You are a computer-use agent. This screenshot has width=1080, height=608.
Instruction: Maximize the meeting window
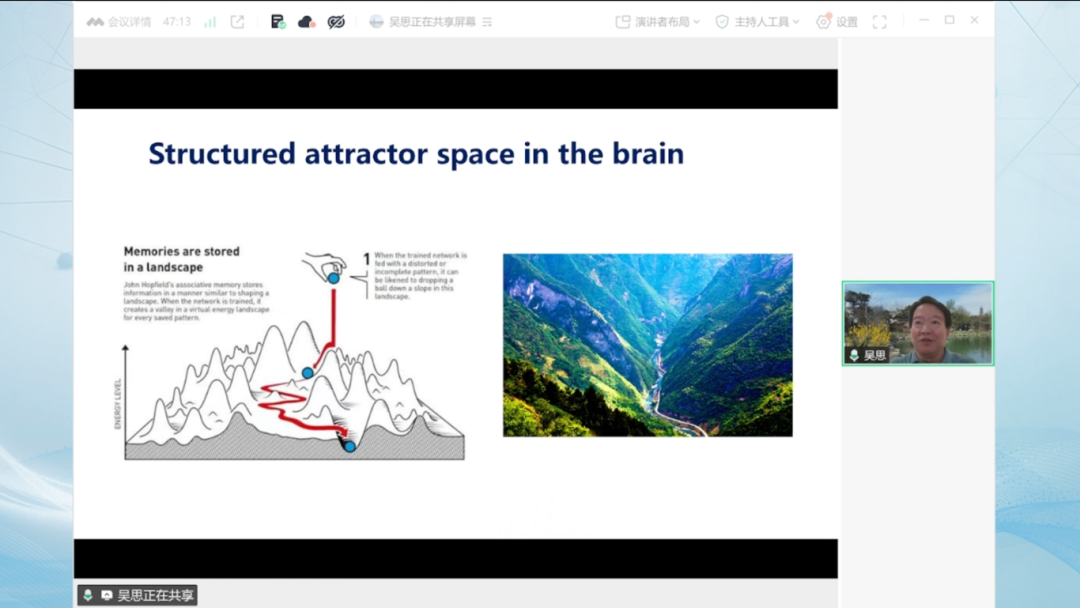coord(950,21)
